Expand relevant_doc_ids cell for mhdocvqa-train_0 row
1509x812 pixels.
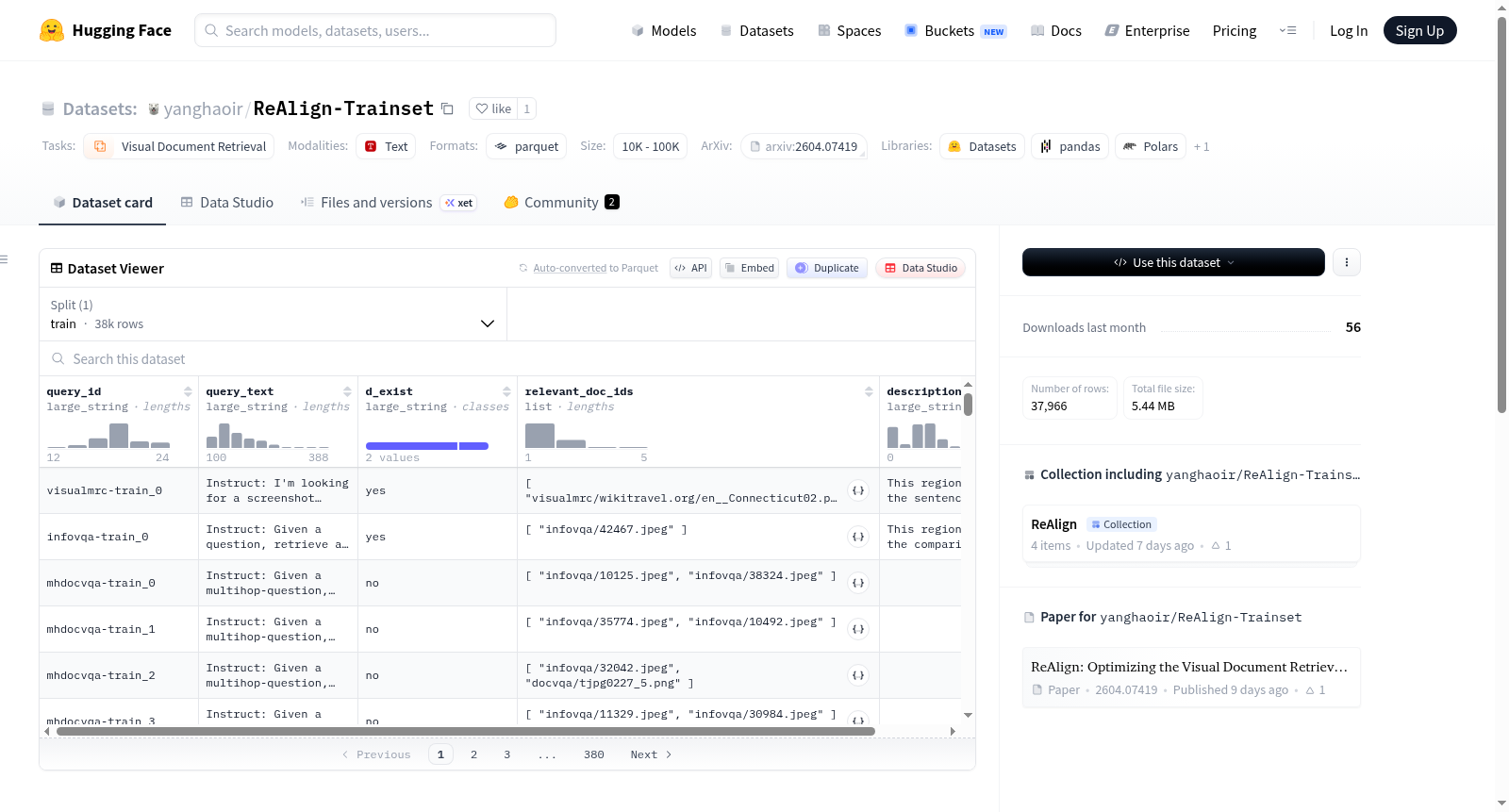coord(858,583)
